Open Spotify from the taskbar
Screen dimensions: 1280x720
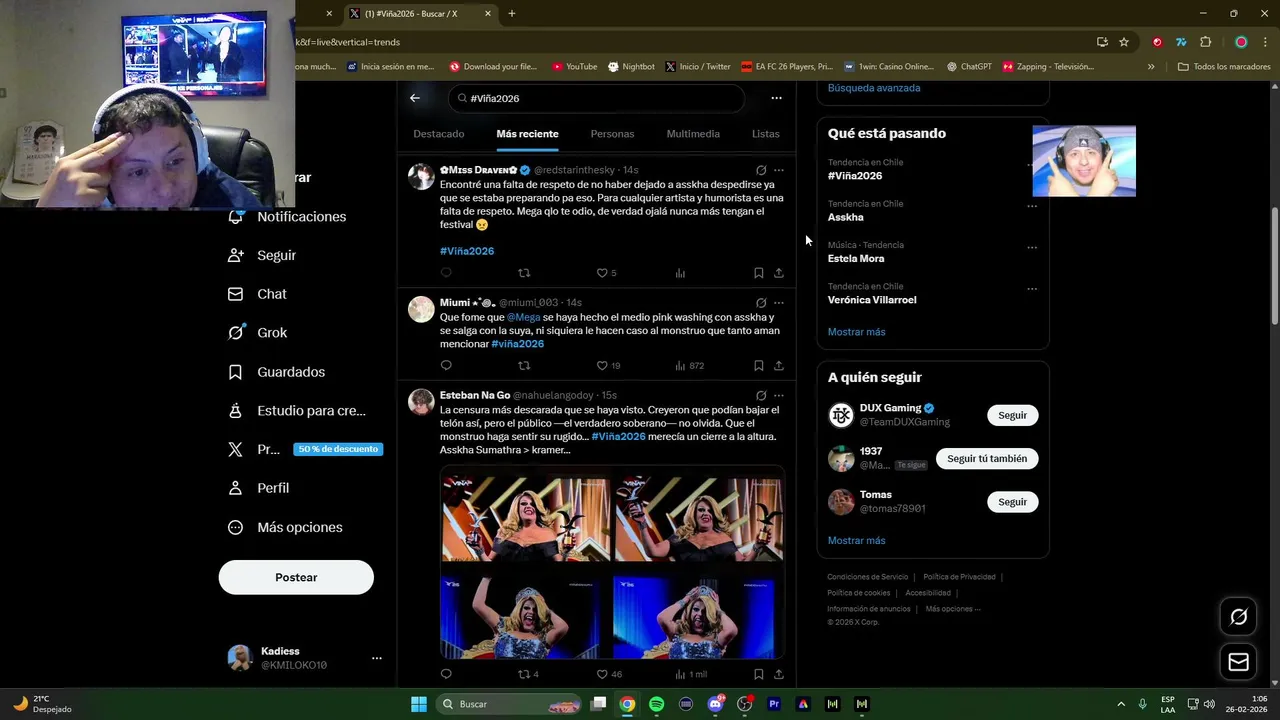(x=656, y=704)
